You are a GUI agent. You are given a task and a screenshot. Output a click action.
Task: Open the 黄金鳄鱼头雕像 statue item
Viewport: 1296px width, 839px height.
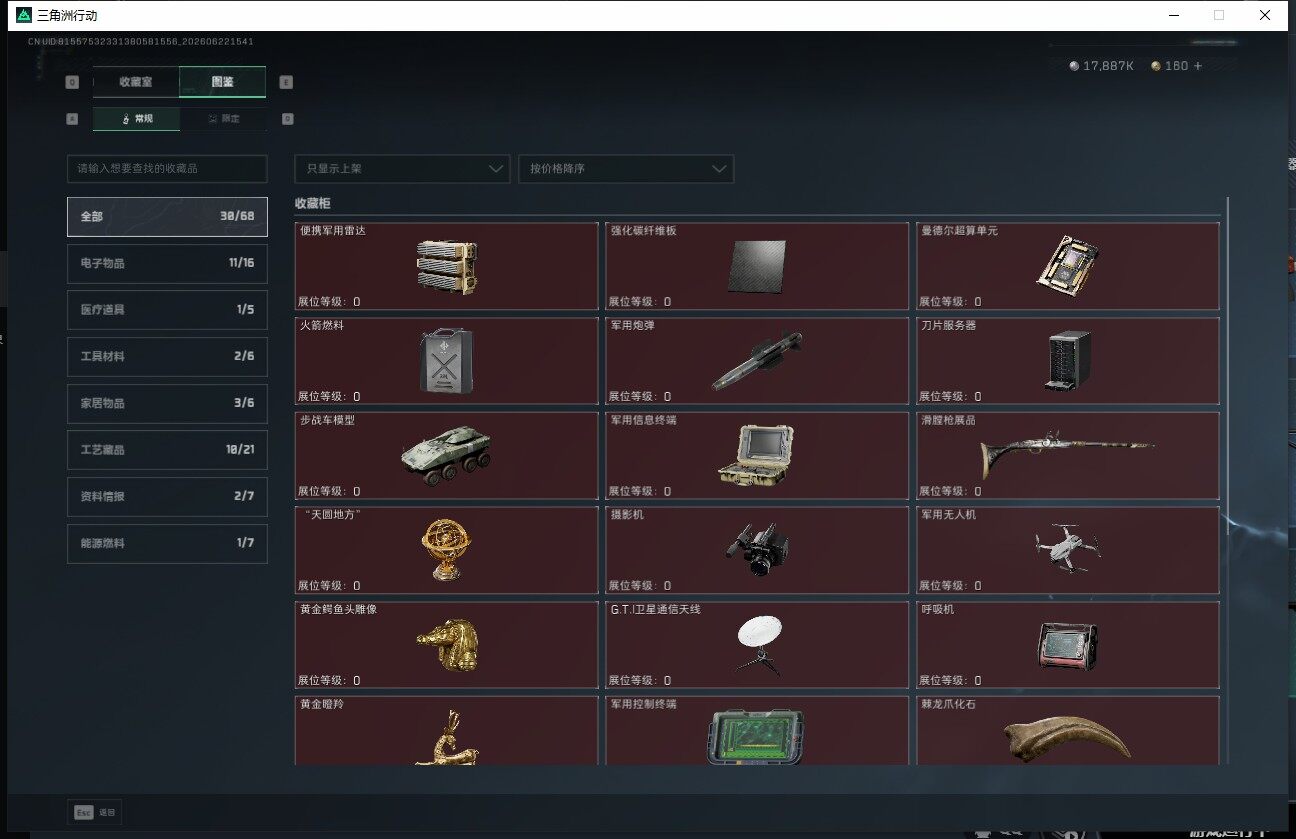coord(447,645)
